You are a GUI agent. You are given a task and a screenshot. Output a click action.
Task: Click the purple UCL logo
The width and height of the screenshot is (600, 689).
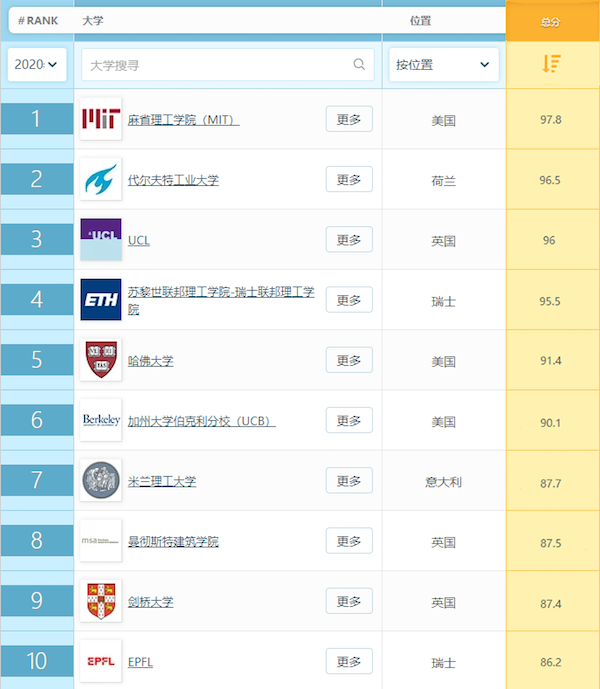click(x=101, y=239)
